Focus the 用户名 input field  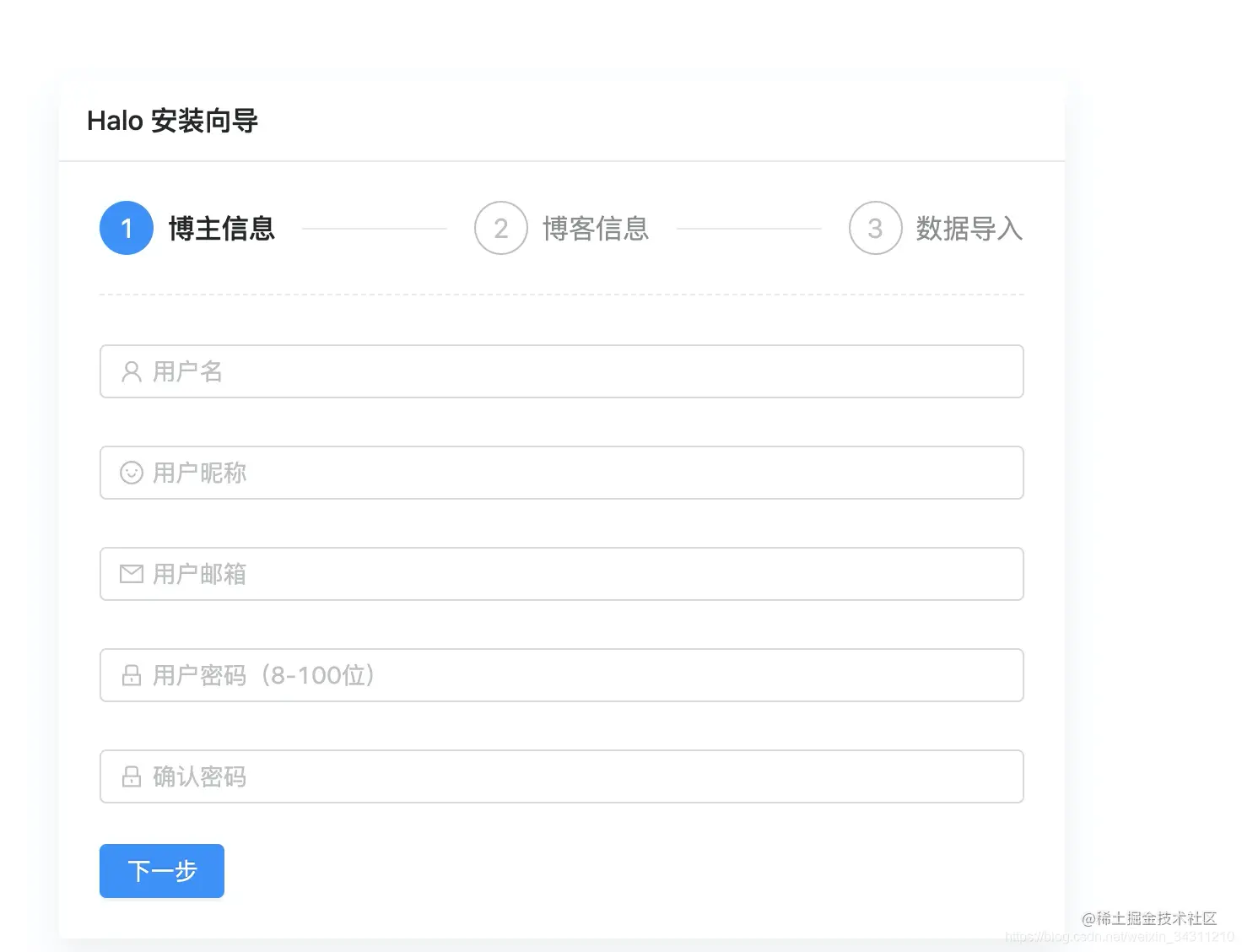click(562, 371)
